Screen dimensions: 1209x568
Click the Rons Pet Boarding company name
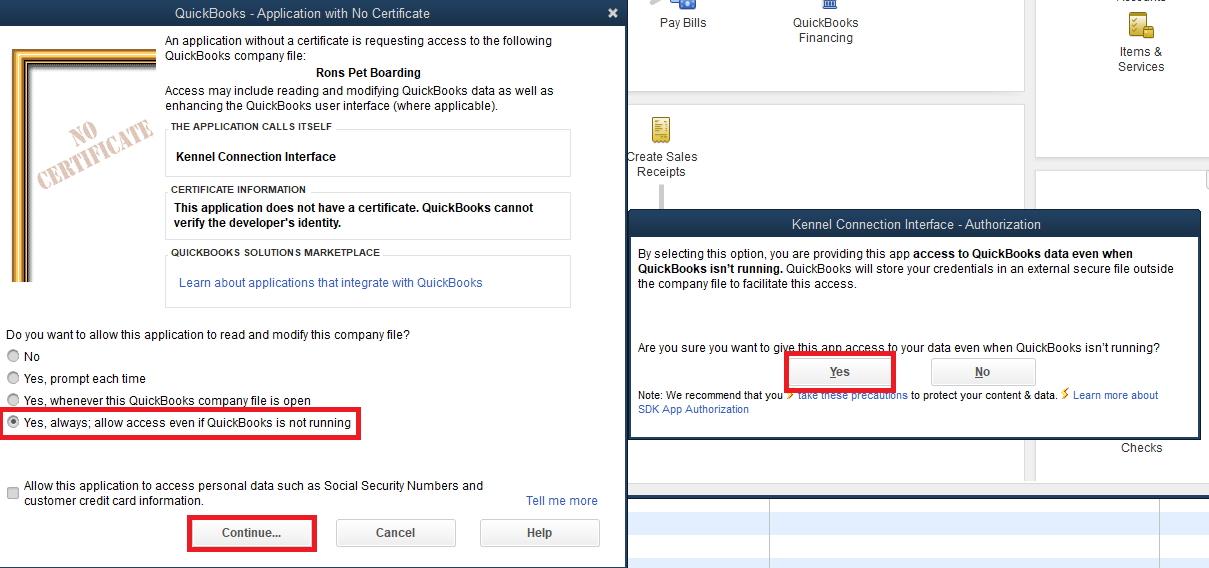point(368,73)
